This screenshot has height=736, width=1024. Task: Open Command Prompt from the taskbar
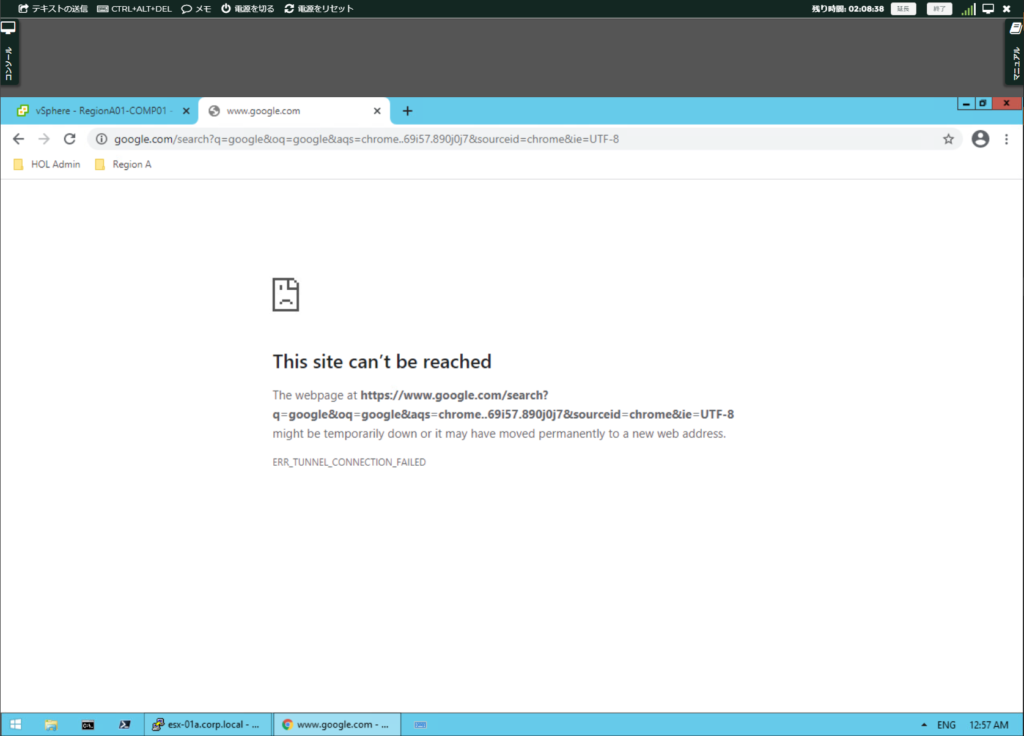pos(89,724)
